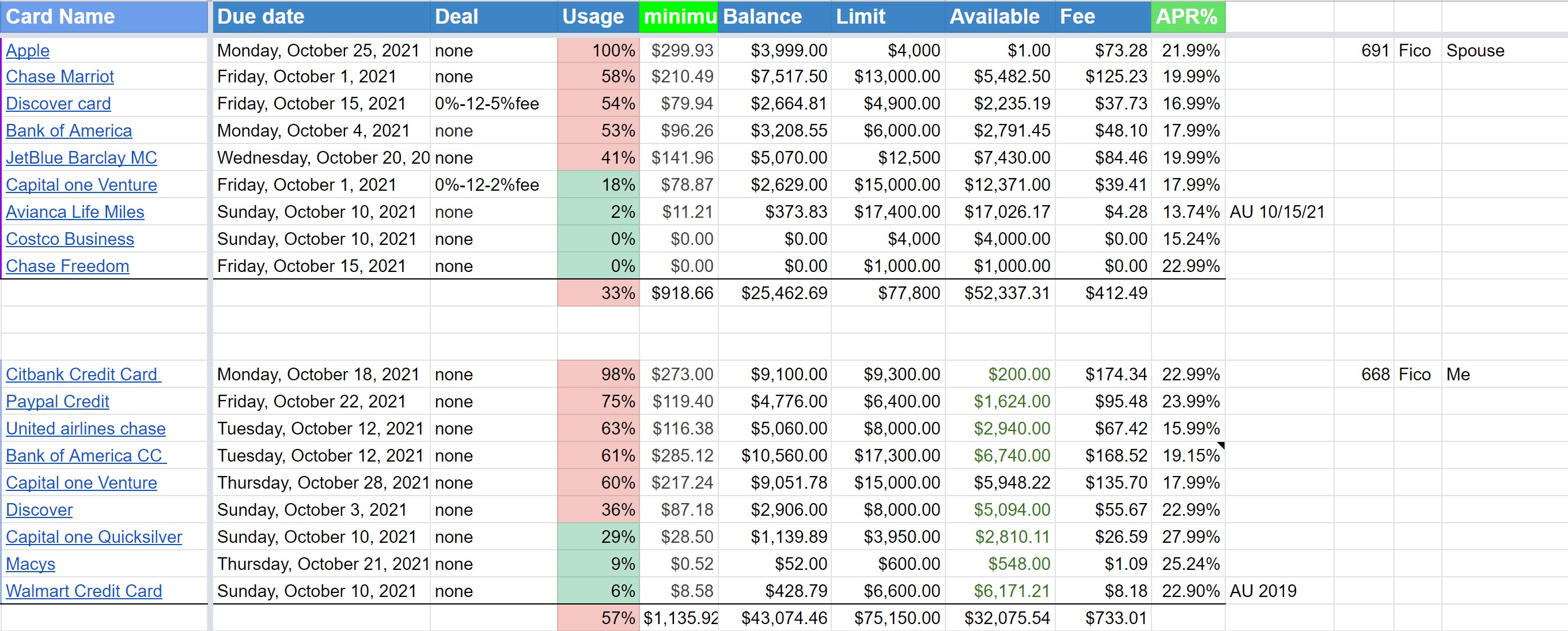Select the 668 Fico score cell
1568x631 pixels.
tap(1364, 375)
